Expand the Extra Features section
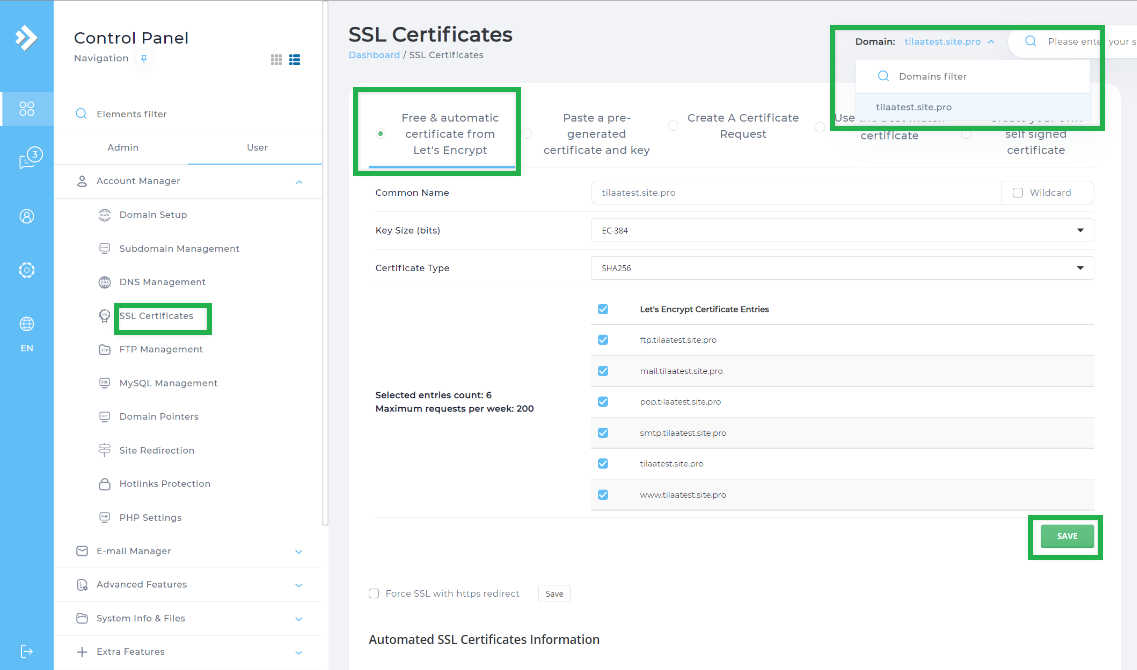Screen dimensions: 1137x670 (x=299, y=653)
